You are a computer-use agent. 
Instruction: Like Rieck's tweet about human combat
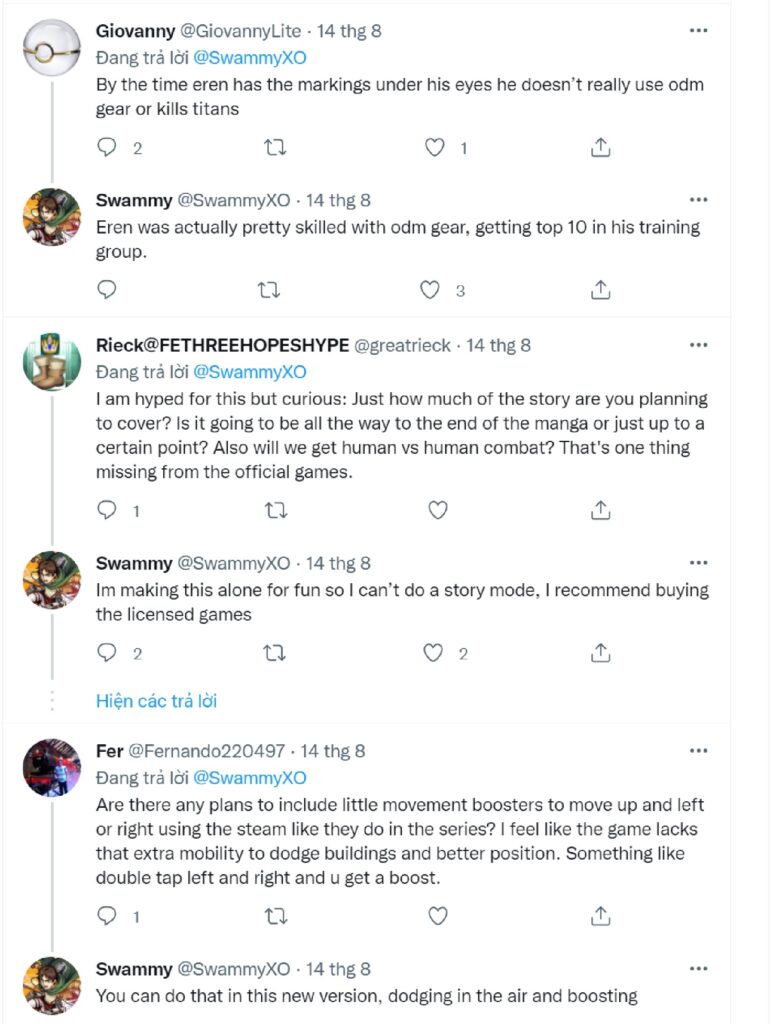click(437, 510)
